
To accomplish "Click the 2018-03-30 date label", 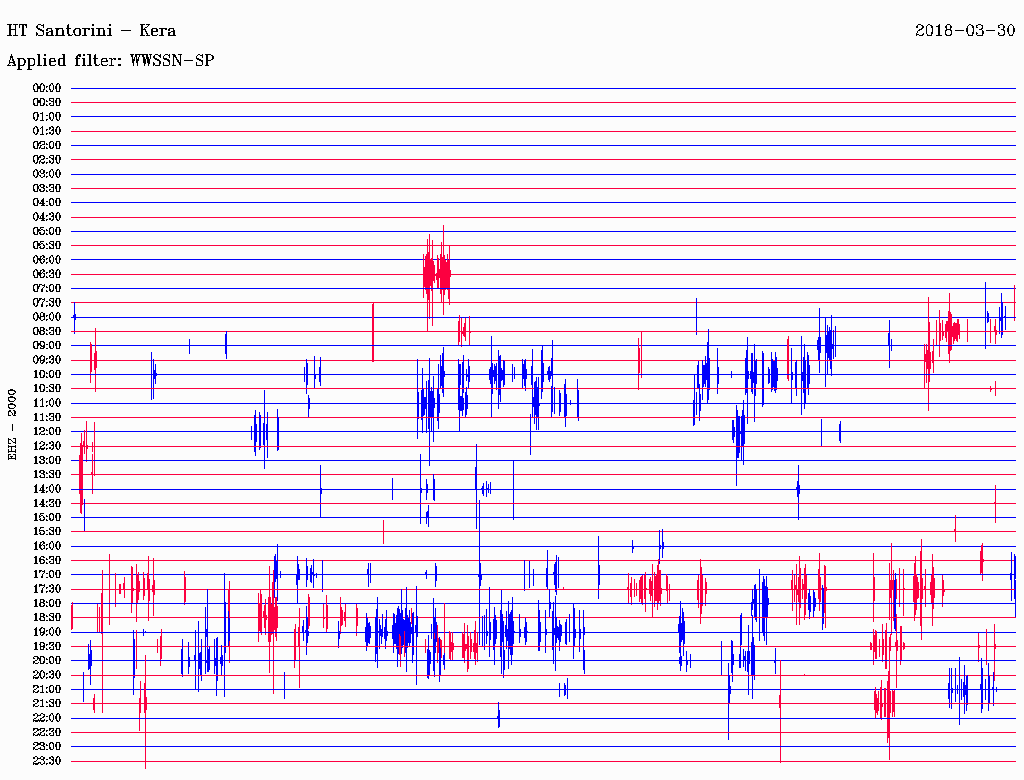I will tap(964, 30).
